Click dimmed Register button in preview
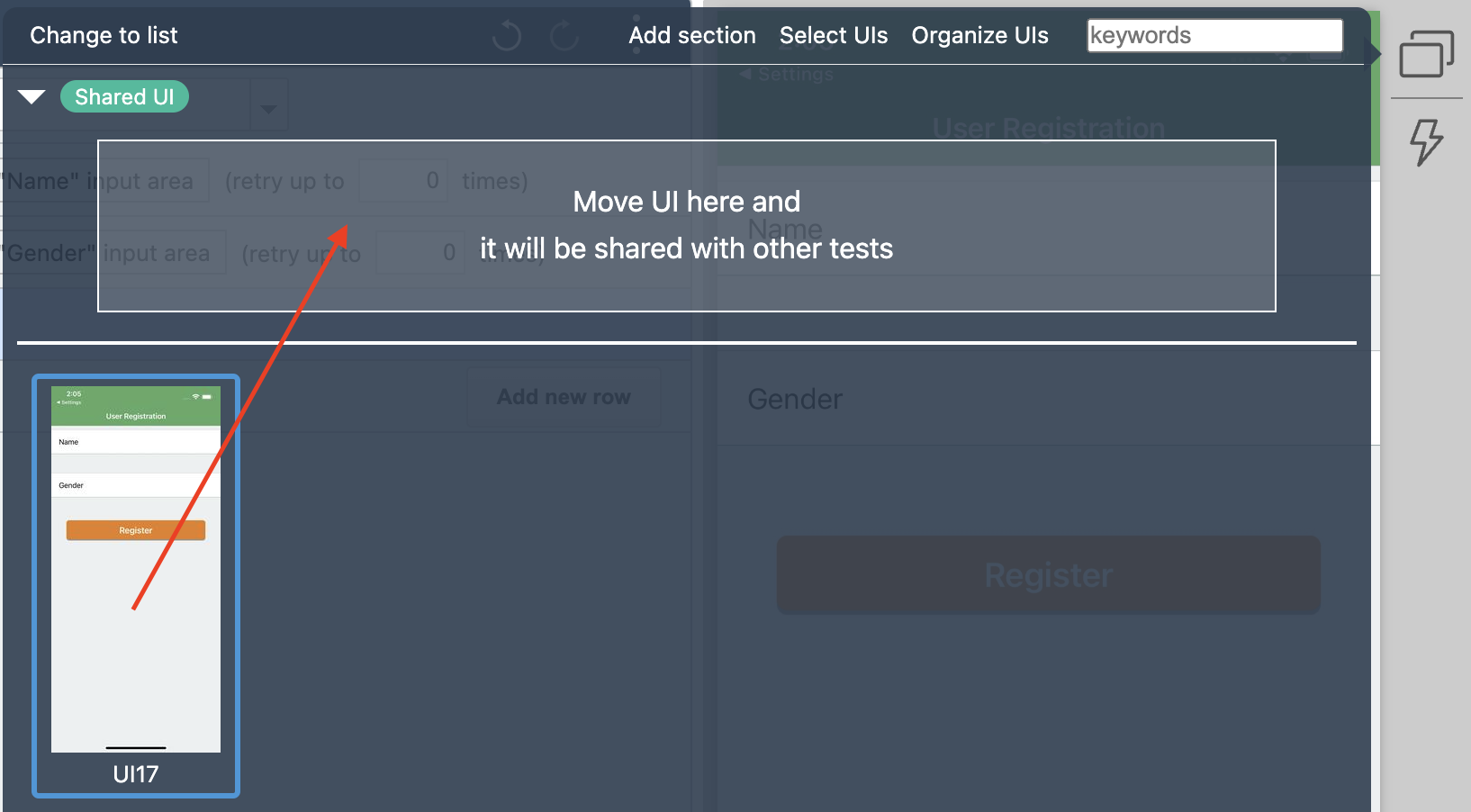This screenshot has width=1471, height=812. coord(1049,575)
